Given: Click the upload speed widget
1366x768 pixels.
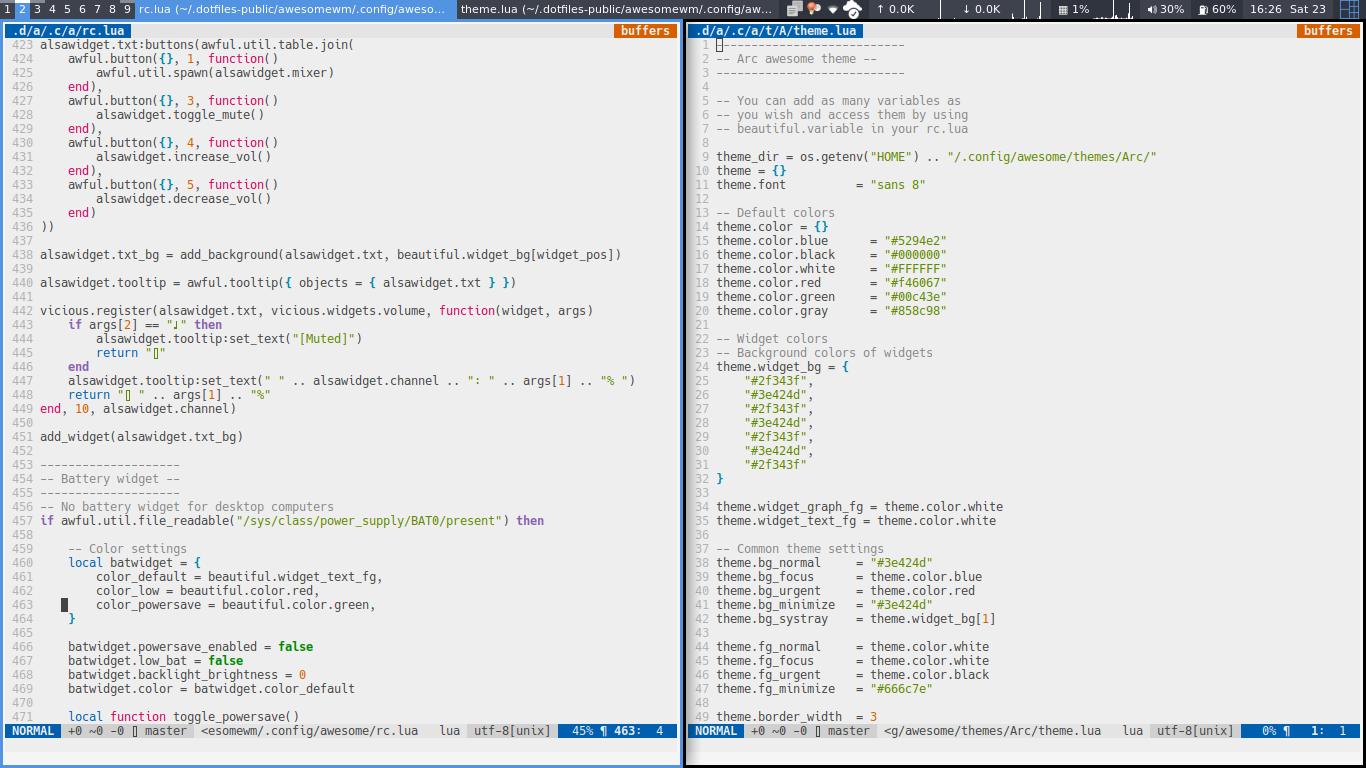Looking at the screenshot, I should coord(895,9).
